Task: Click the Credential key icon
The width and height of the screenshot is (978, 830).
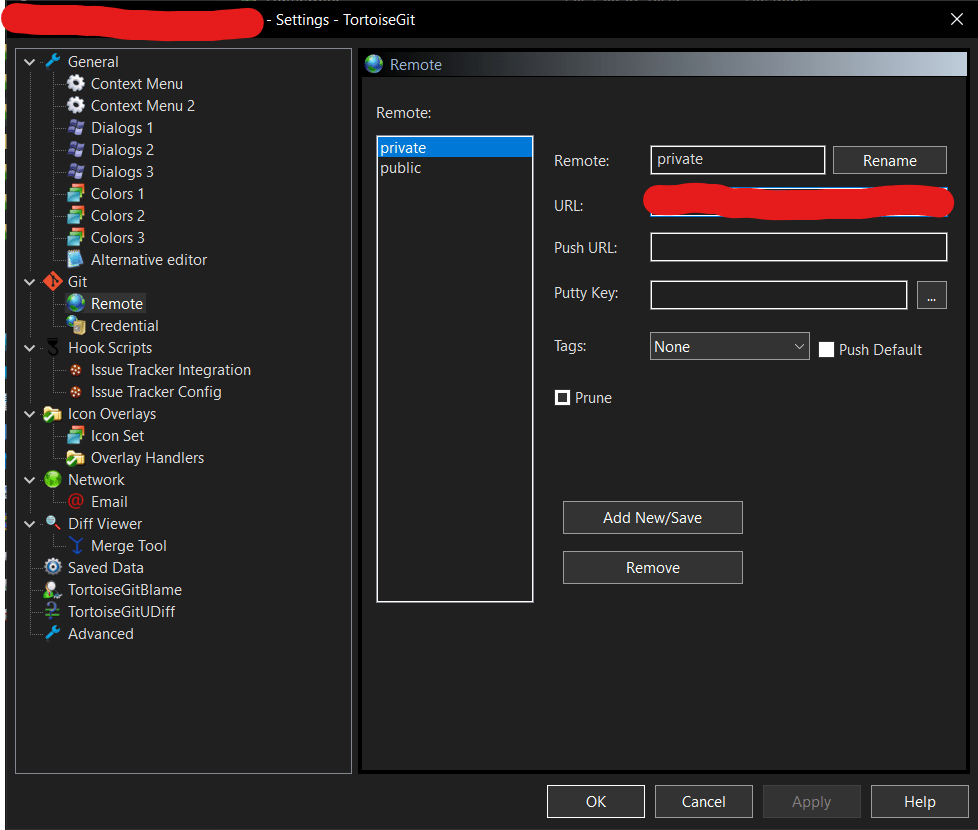Action: [76, 325]
